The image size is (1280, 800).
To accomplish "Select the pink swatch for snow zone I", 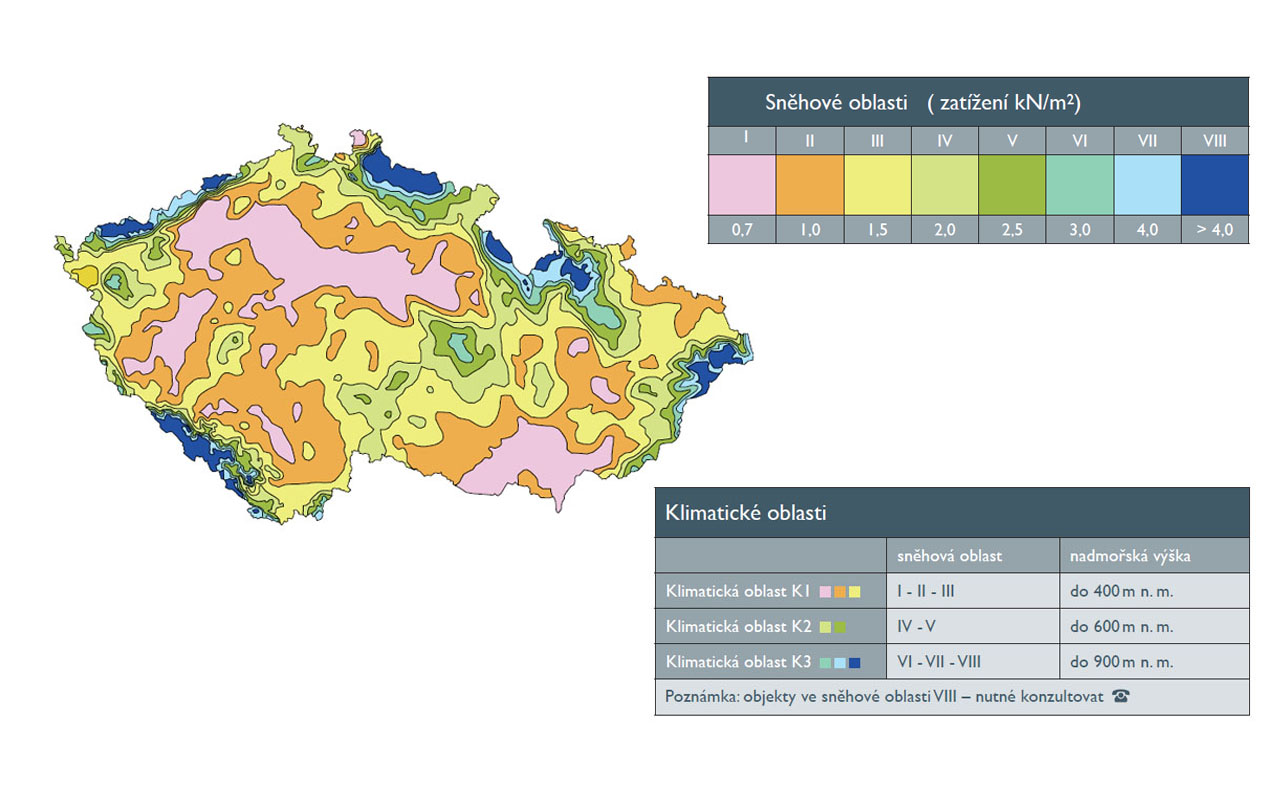I will 741,184.
